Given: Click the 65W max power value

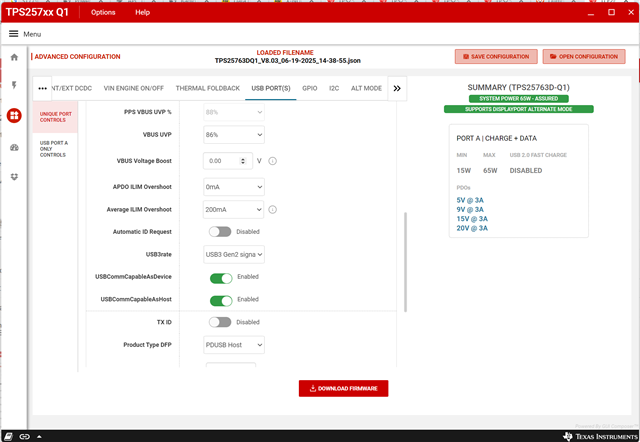Looking at the screenshot, I should (x=490, y=171).
